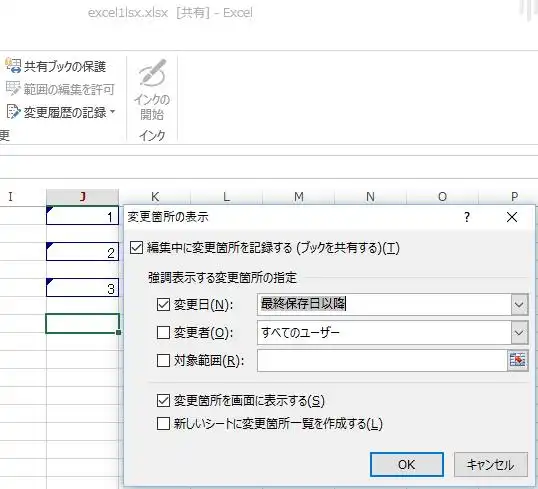Click the cell containing 1 in column J

(82, 216)
